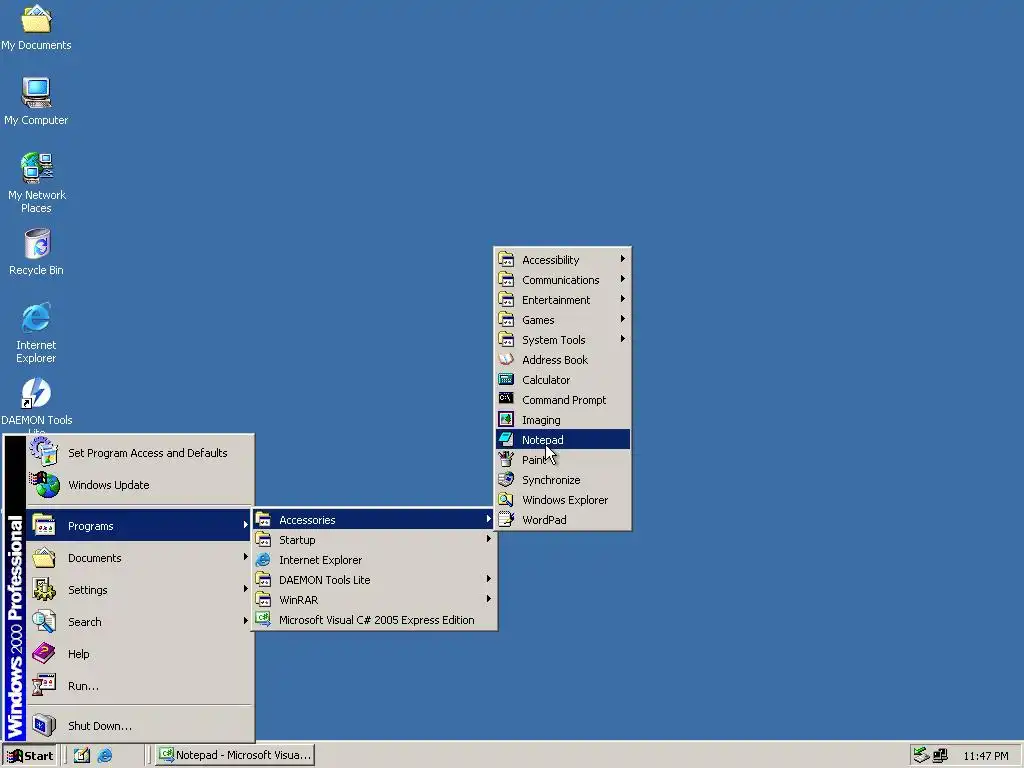
Task: Expand the WinRAR submenu arrow
Action: pyautogui.click(x=488, y=599)
